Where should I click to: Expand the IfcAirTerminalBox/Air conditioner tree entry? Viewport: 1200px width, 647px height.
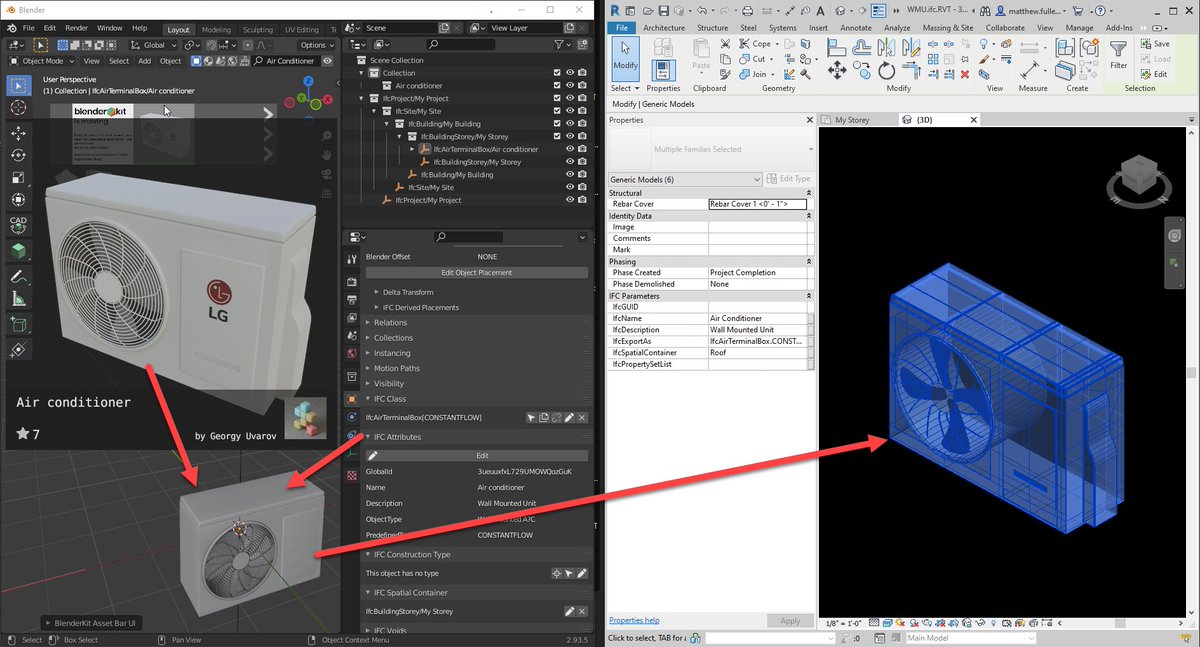(411, 149)
